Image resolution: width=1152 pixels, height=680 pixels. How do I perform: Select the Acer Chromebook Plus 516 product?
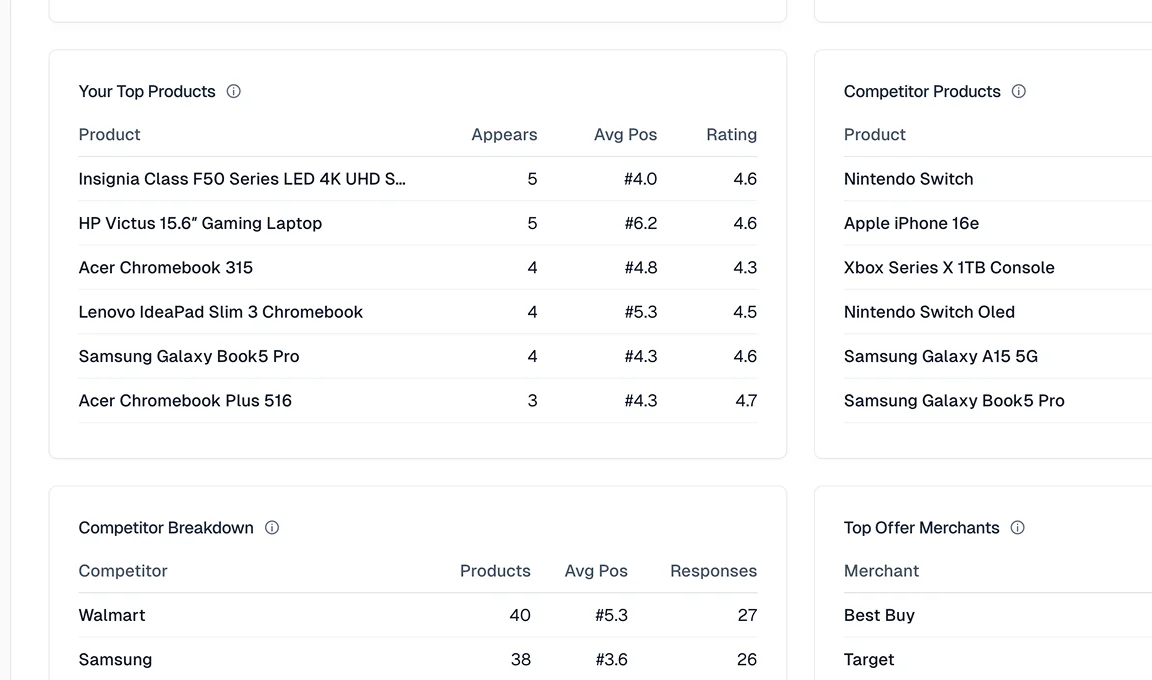pyautogui.click(x=184, y=400)
